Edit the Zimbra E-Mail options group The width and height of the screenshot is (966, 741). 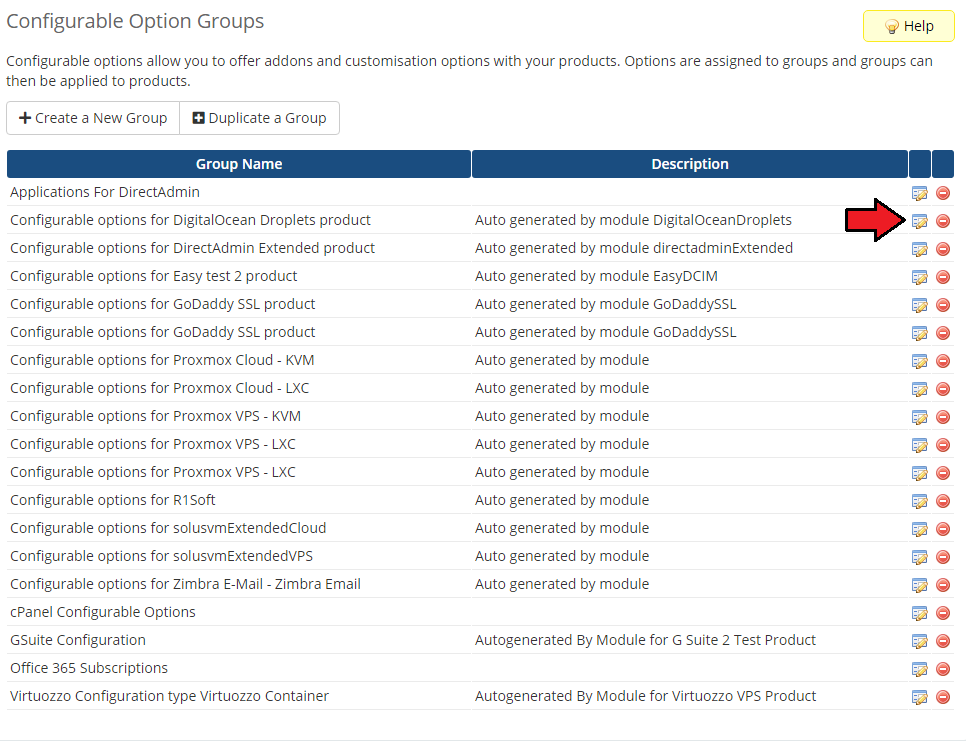tap(920, 585)
